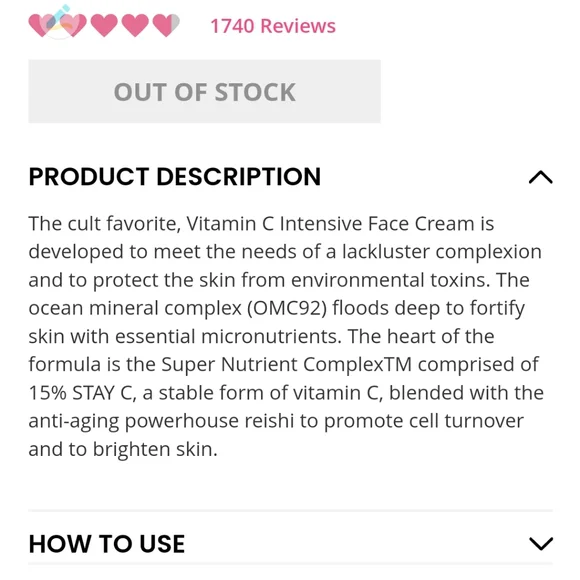Open the HOW TO USE section heading
580x580 pixels.
point(107,544)
